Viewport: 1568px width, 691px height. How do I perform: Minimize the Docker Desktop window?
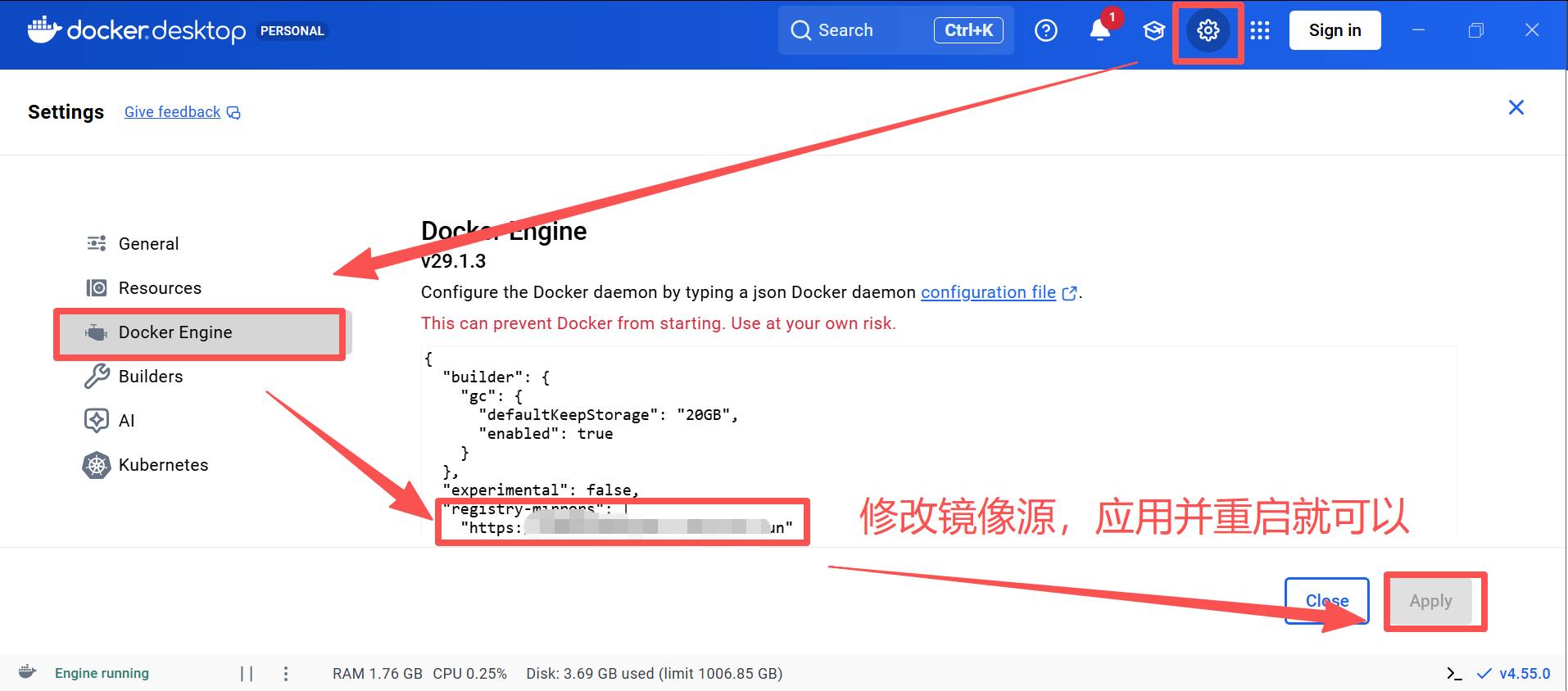click(x=1419, y=30)
